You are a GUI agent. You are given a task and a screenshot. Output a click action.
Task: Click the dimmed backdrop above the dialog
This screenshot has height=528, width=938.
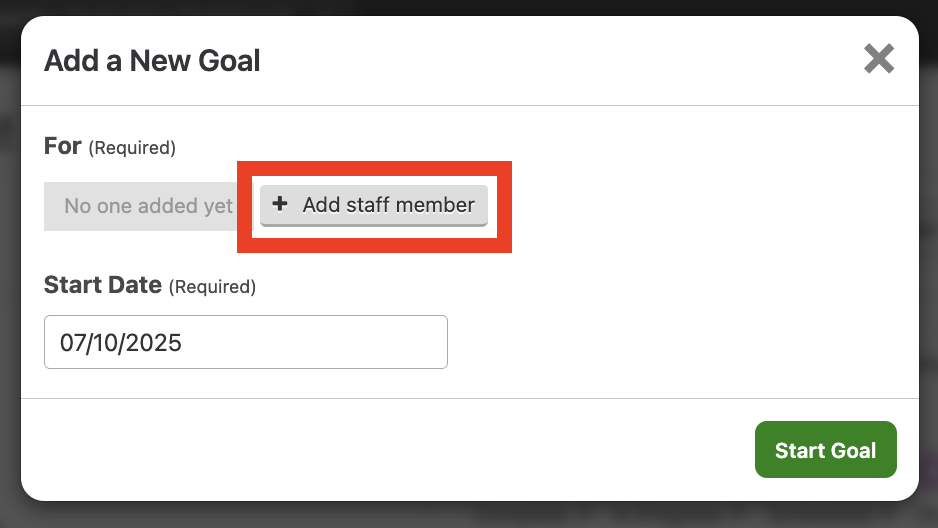[469, 7]
